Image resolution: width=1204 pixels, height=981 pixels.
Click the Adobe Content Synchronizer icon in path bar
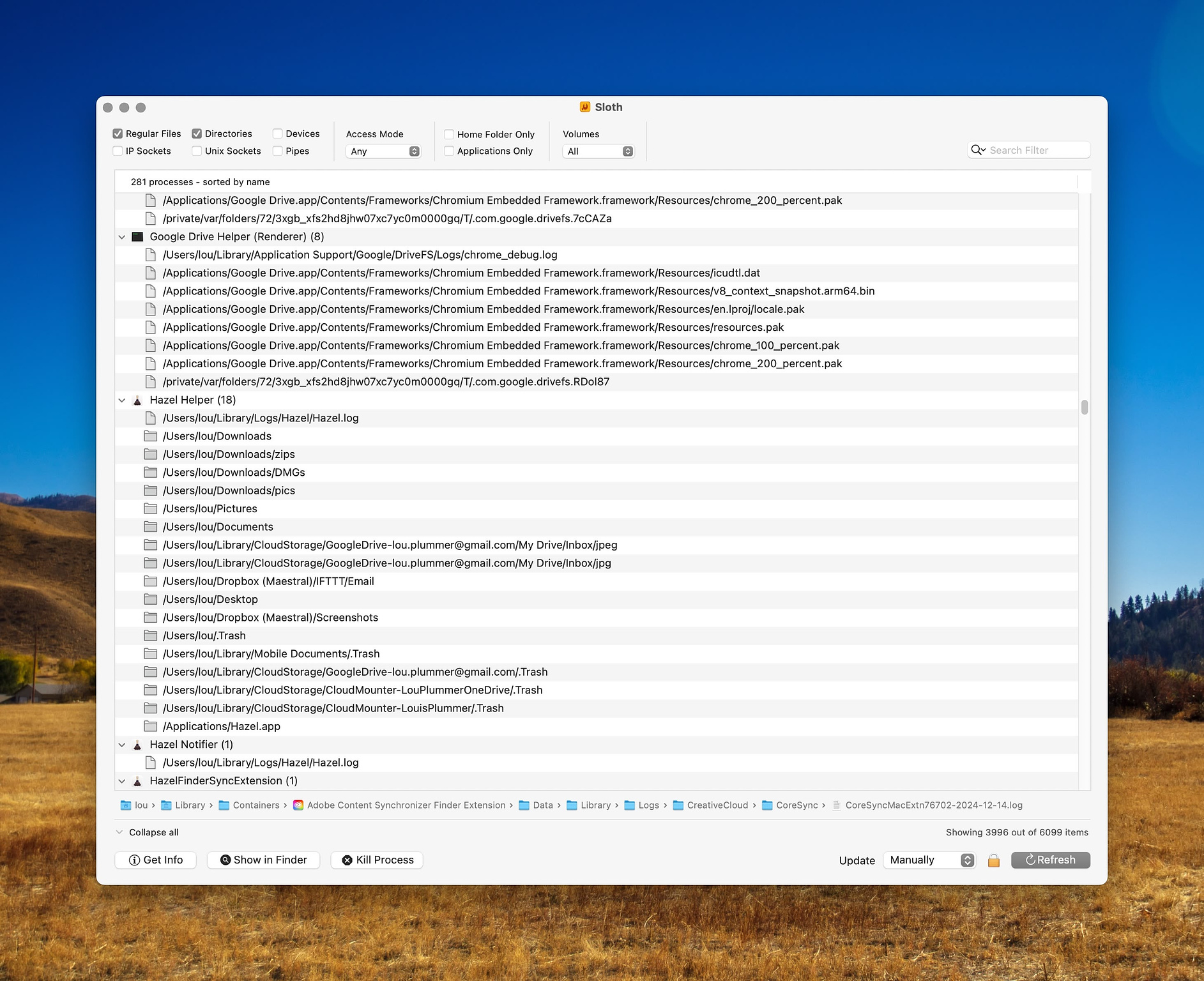(x=298, y=805)
